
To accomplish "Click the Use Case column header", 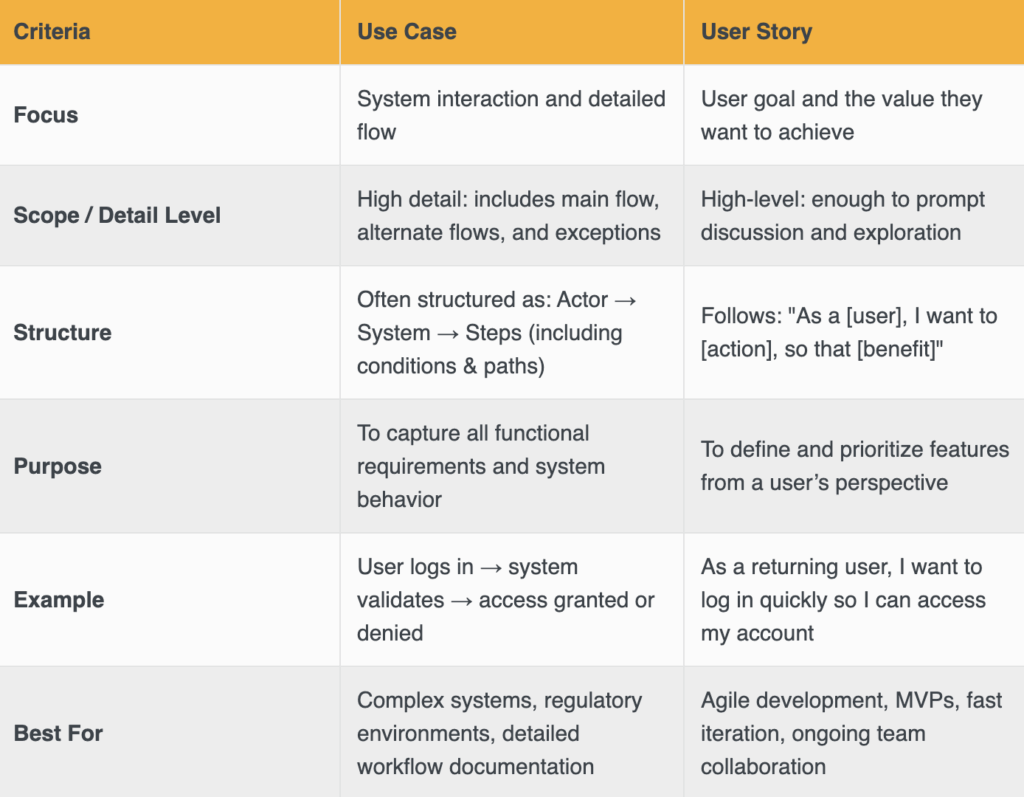I will pos(406,31).
